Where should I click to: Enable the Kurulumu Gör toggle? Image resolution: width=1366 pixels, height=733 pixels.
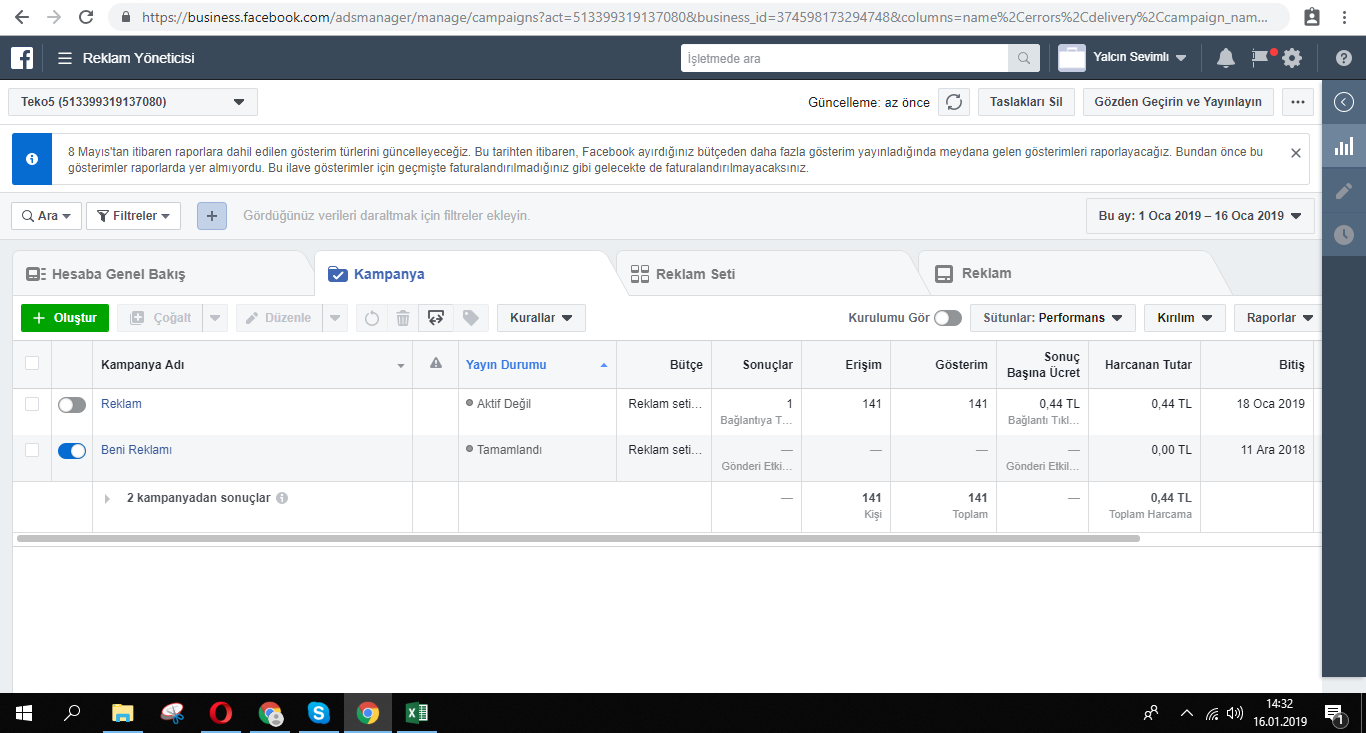pos(948,318)
